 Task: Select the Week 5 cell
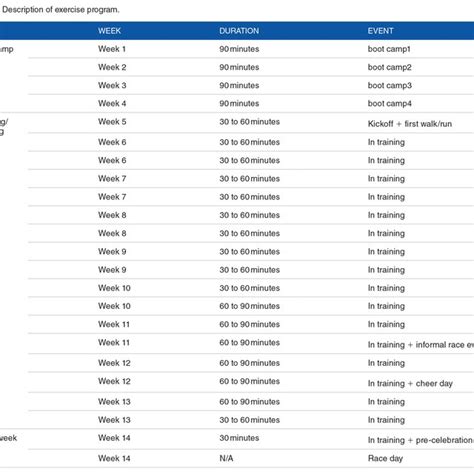coord(112,122)
